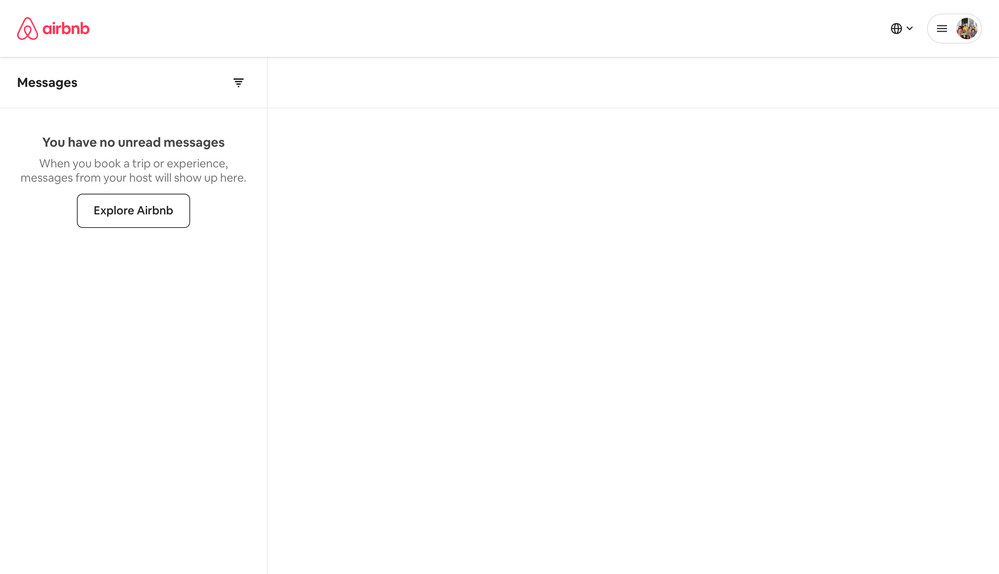Click the blank space between Messages and filter
The image size is (999, 574).
[155, 83]
